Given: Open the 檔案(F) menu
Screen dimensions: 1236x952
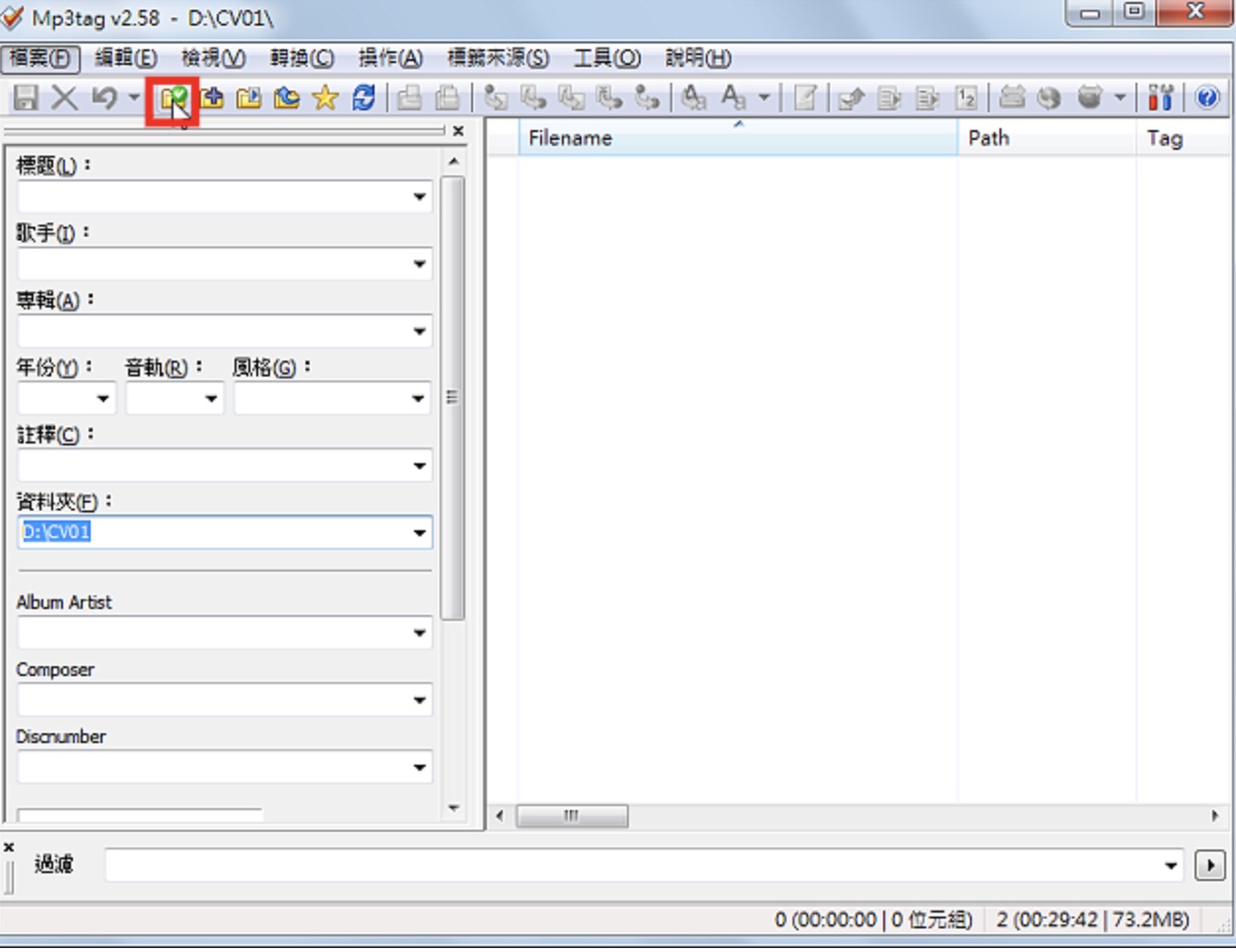Looking at the screenshot, I should coord(40,58).
